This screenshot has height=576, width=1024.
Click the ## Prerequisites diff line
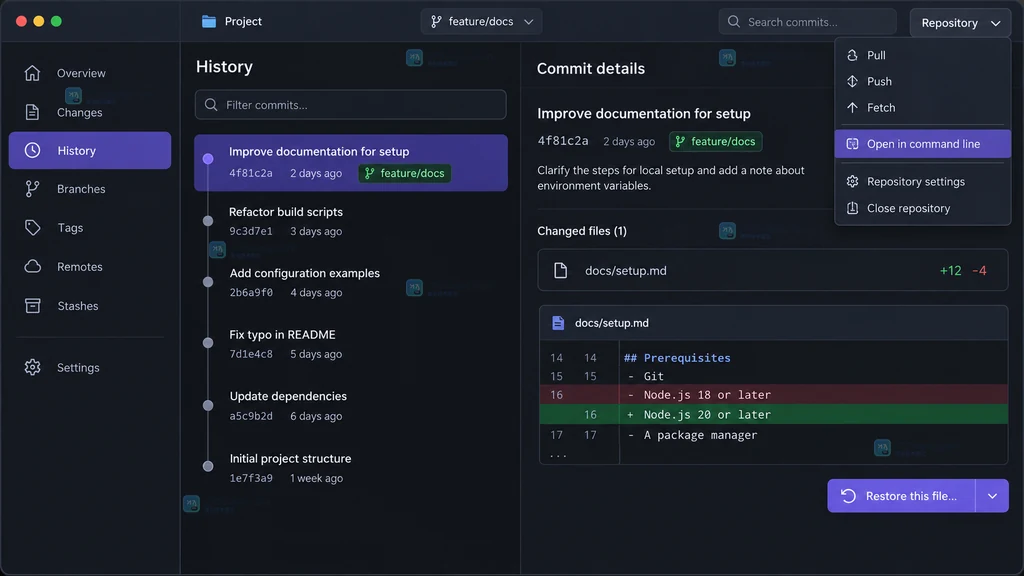click(x=773, y=358)
